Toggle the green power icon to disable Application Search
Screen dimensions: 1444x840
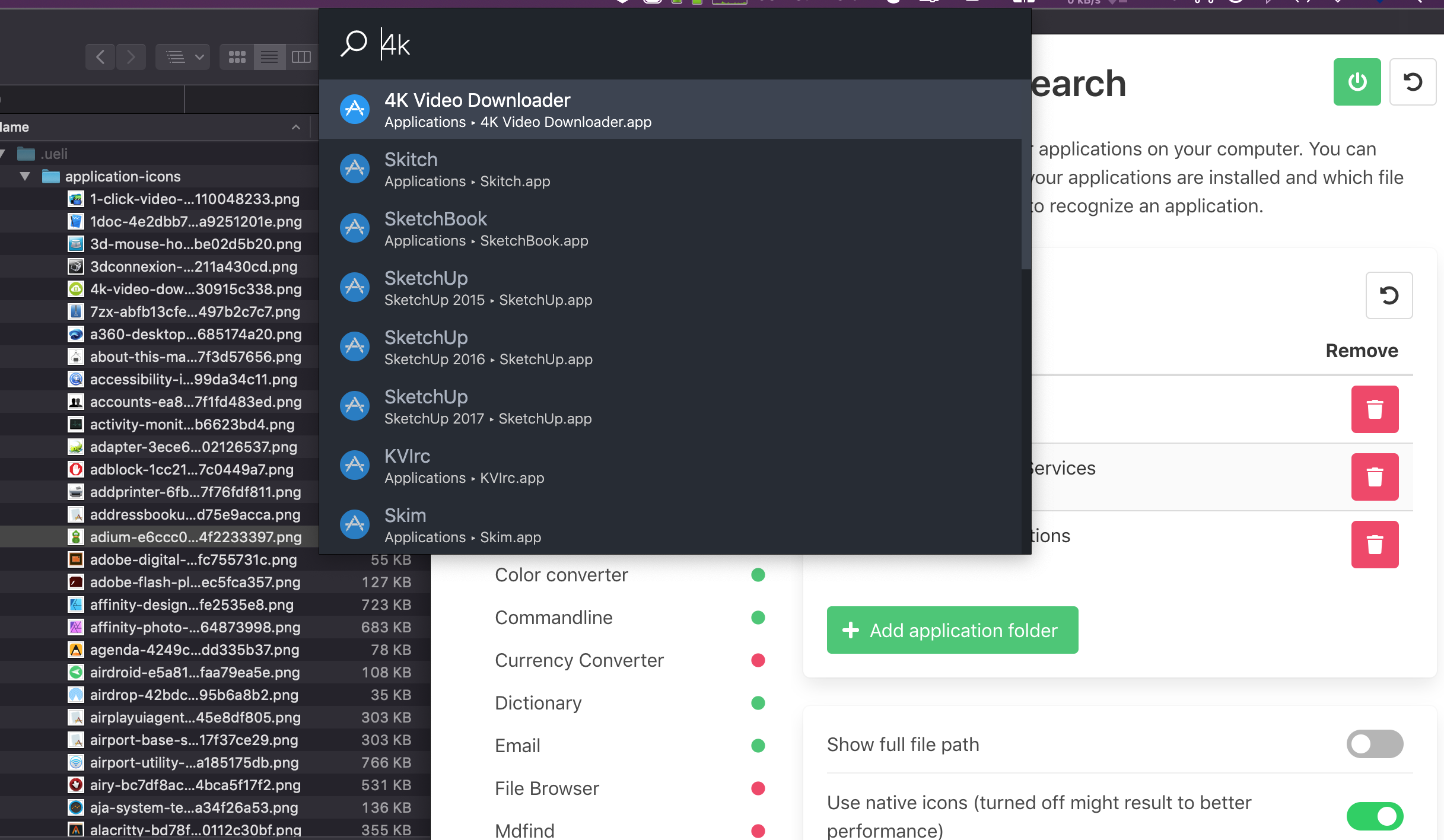[x=1357, y=82]
